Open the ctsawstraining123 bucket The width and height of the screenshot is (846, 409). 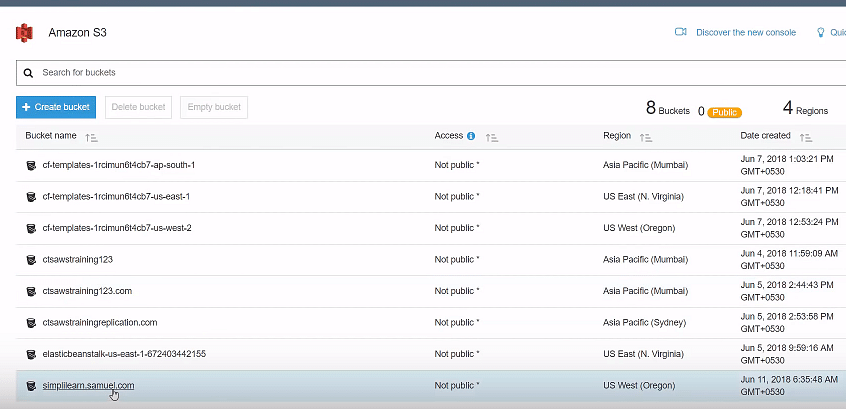[x=78, y=260]
